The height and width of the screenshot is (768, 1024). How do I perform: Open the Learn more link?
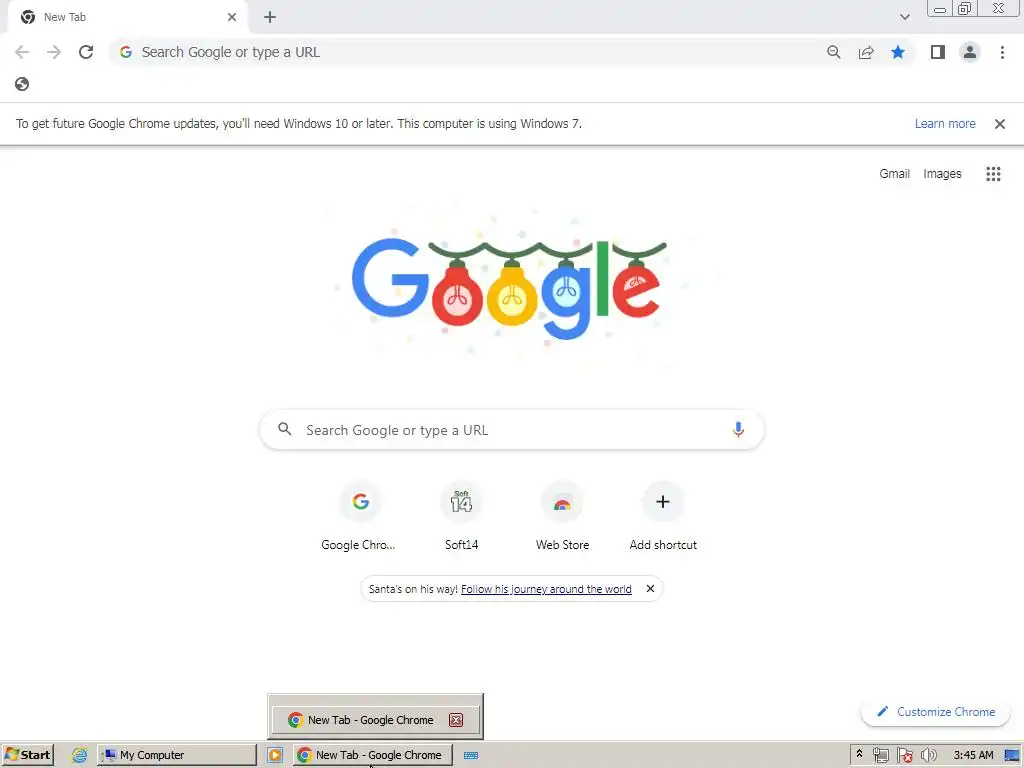coord(945,124)
